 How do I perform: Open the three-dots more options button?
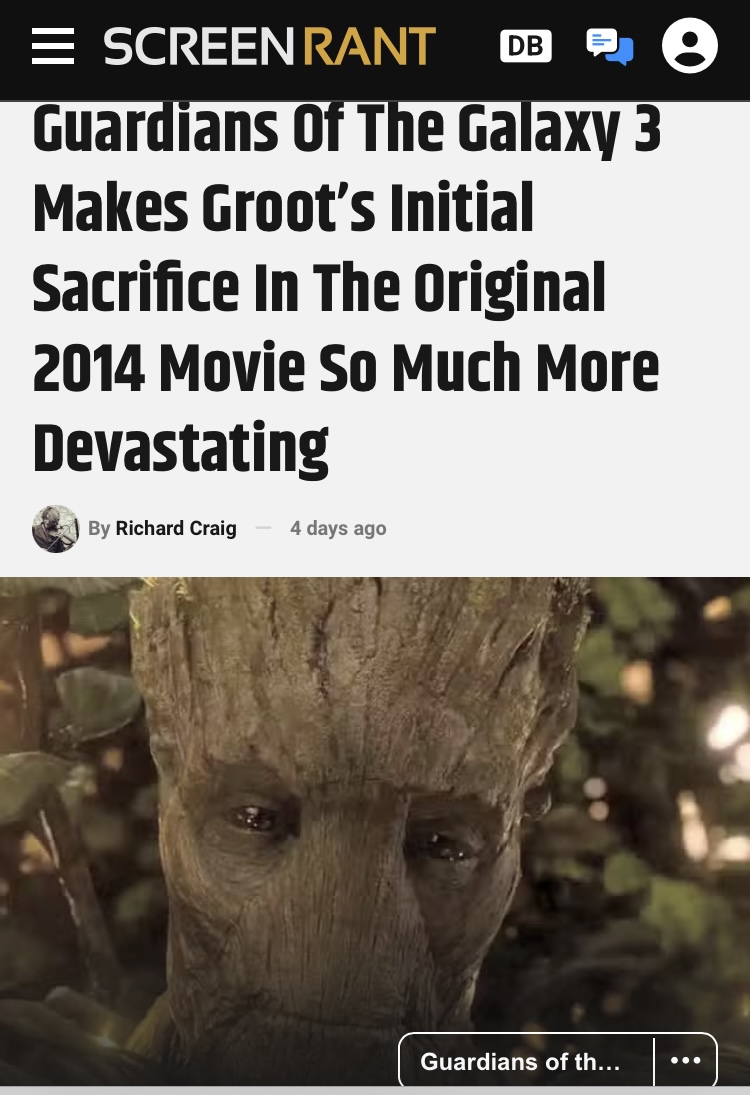(686, 1060)
